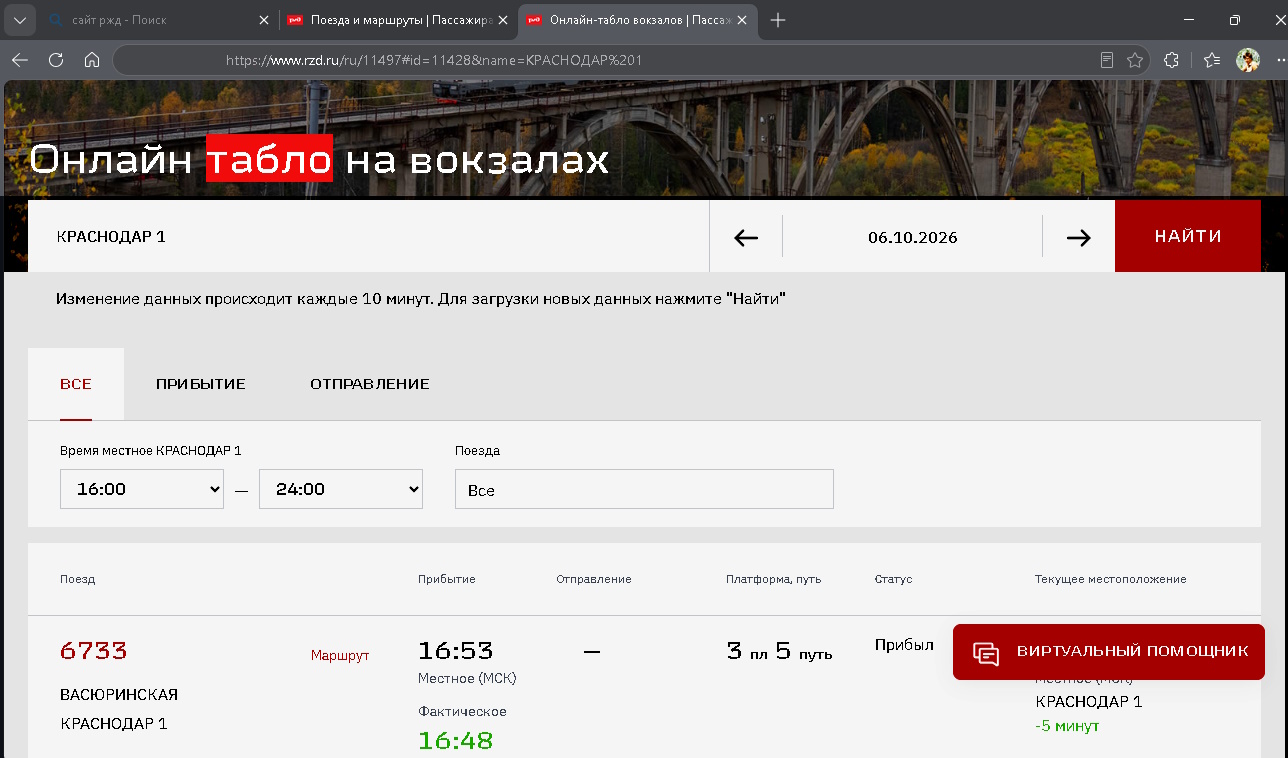1288x758 pixels.
Task: Open start time dropdown showing 16:00
Action: tap(142, 489)
